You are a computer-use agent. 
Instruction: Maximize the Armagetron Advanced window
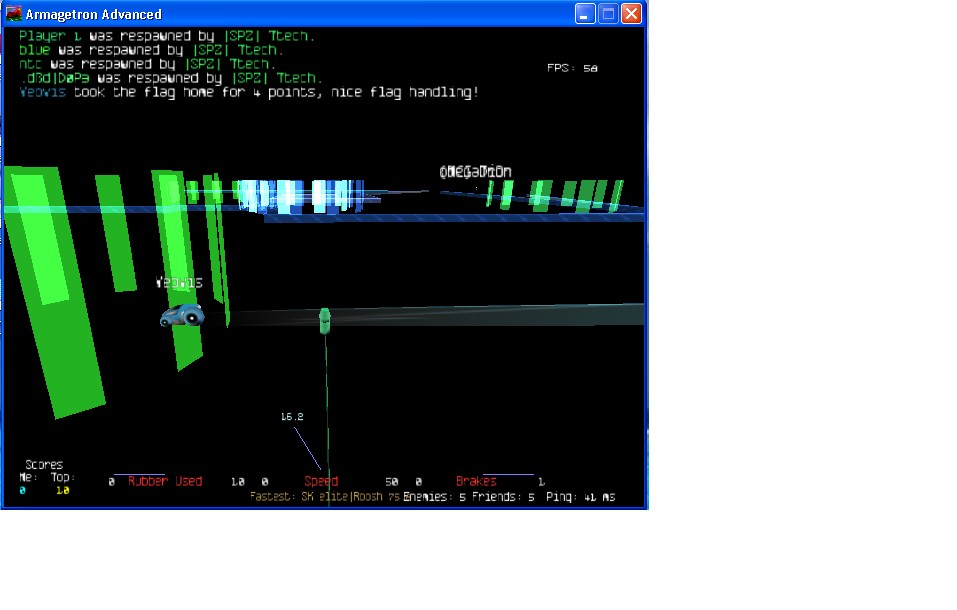608,13
